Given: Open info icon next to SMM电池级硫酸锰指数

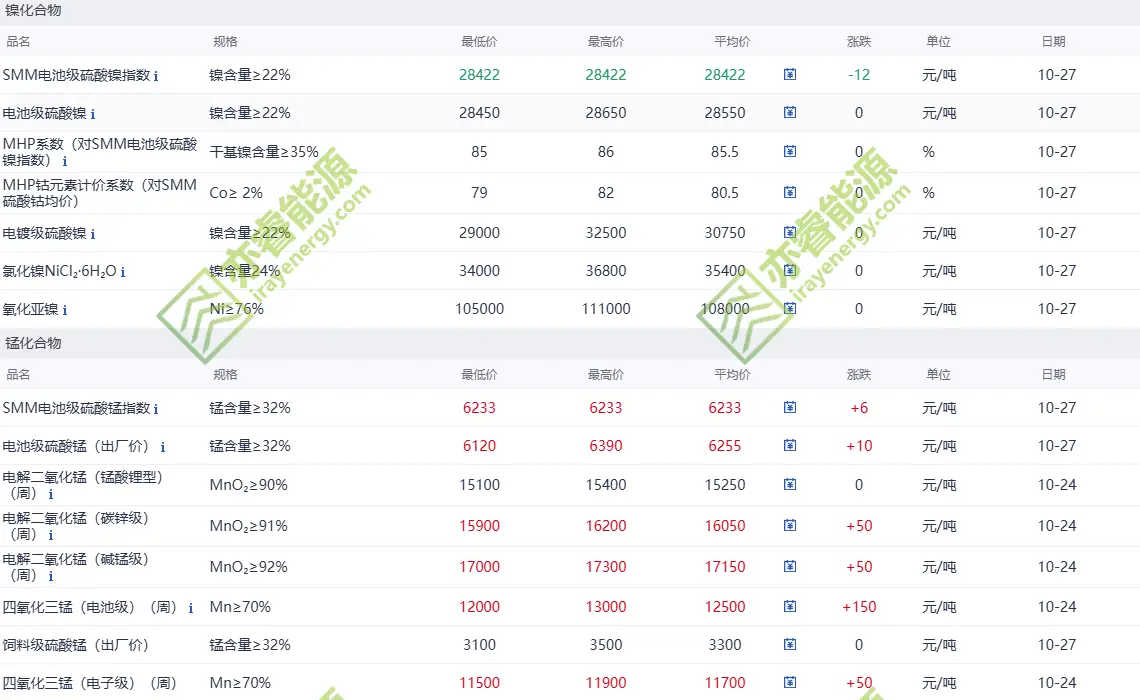Looking at the screenshot, I should pyautogui.click(x=156, y=409).
